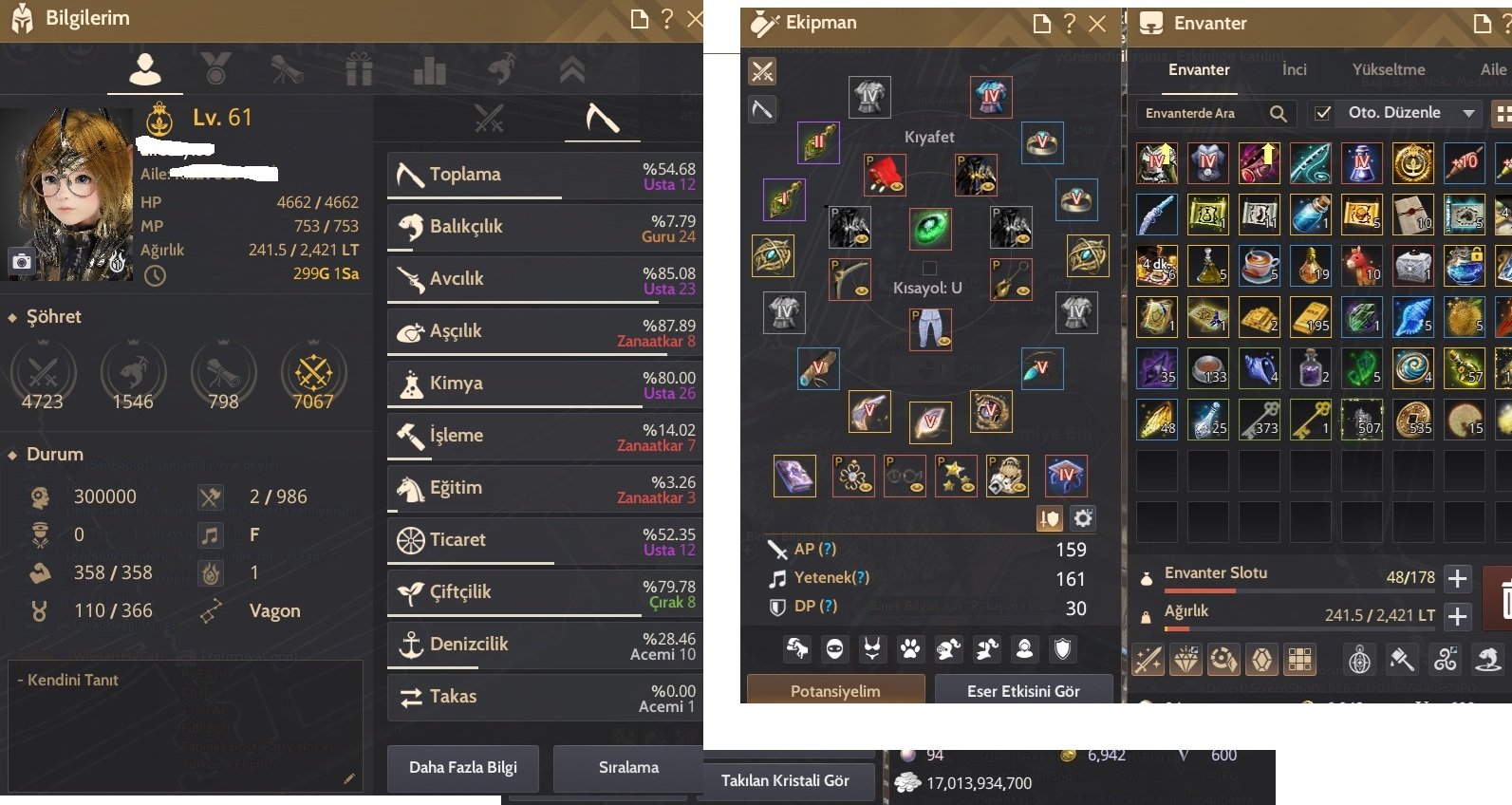Select the crossed swords icon in Ekipman sidebar
This screenshot has width=1512, height=805.
tap(762, 71)
